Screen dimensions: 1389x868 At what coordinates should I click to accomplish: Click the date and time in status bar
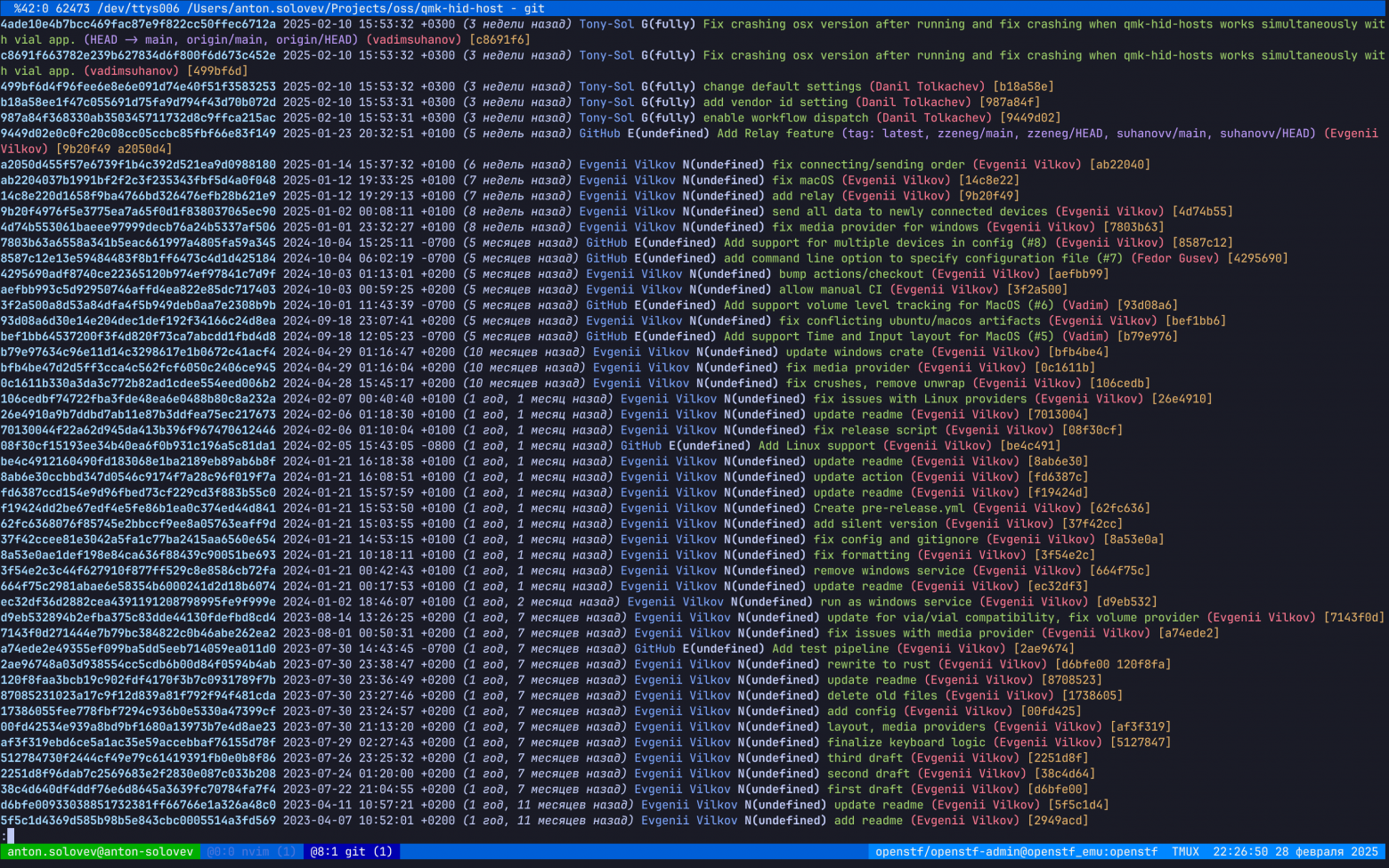point(1295,852)
